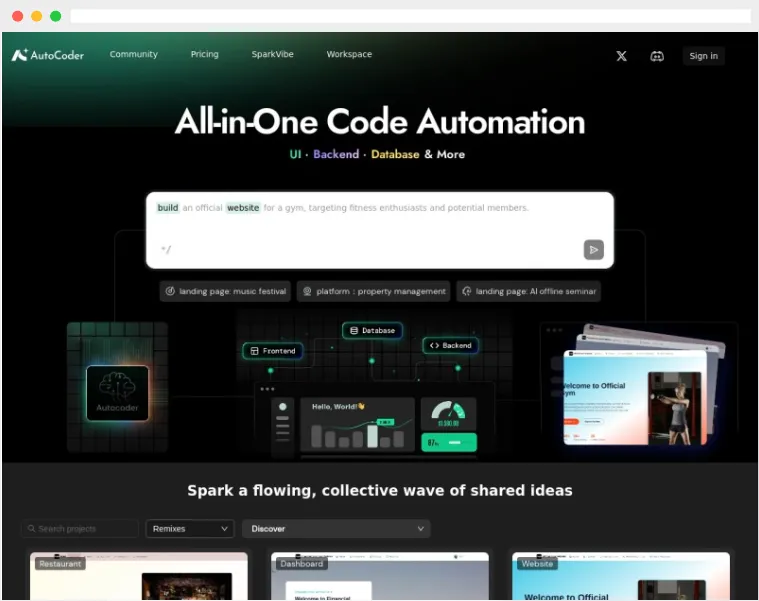The width and height of the screenshot is (759, 601).
Task: Click the Hello, World! chart preview
Action: pos(358,425)
